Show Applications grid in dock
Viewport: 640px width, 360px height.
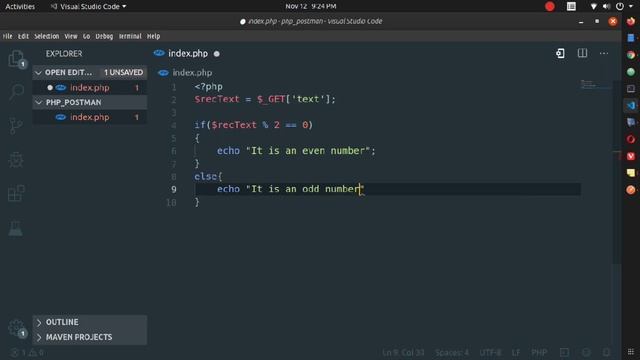[x=631, y=352]
